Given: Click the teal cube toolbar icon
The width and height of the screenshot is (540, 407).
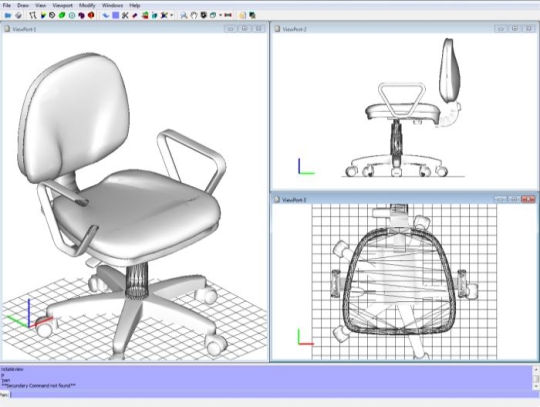Looking at the screenshot, I should (x=155, y=15).
